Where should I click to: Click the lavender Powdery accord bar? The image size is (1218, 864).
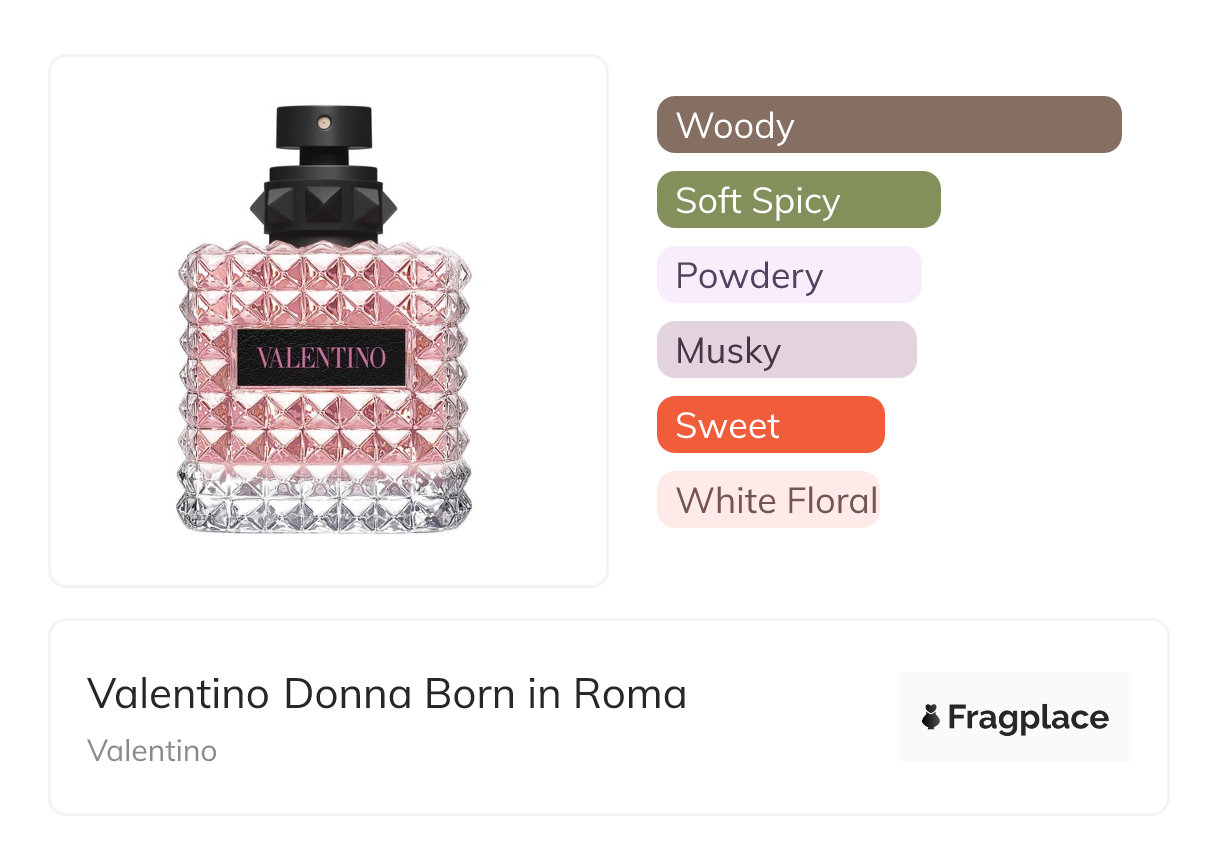tap(789, 275)
